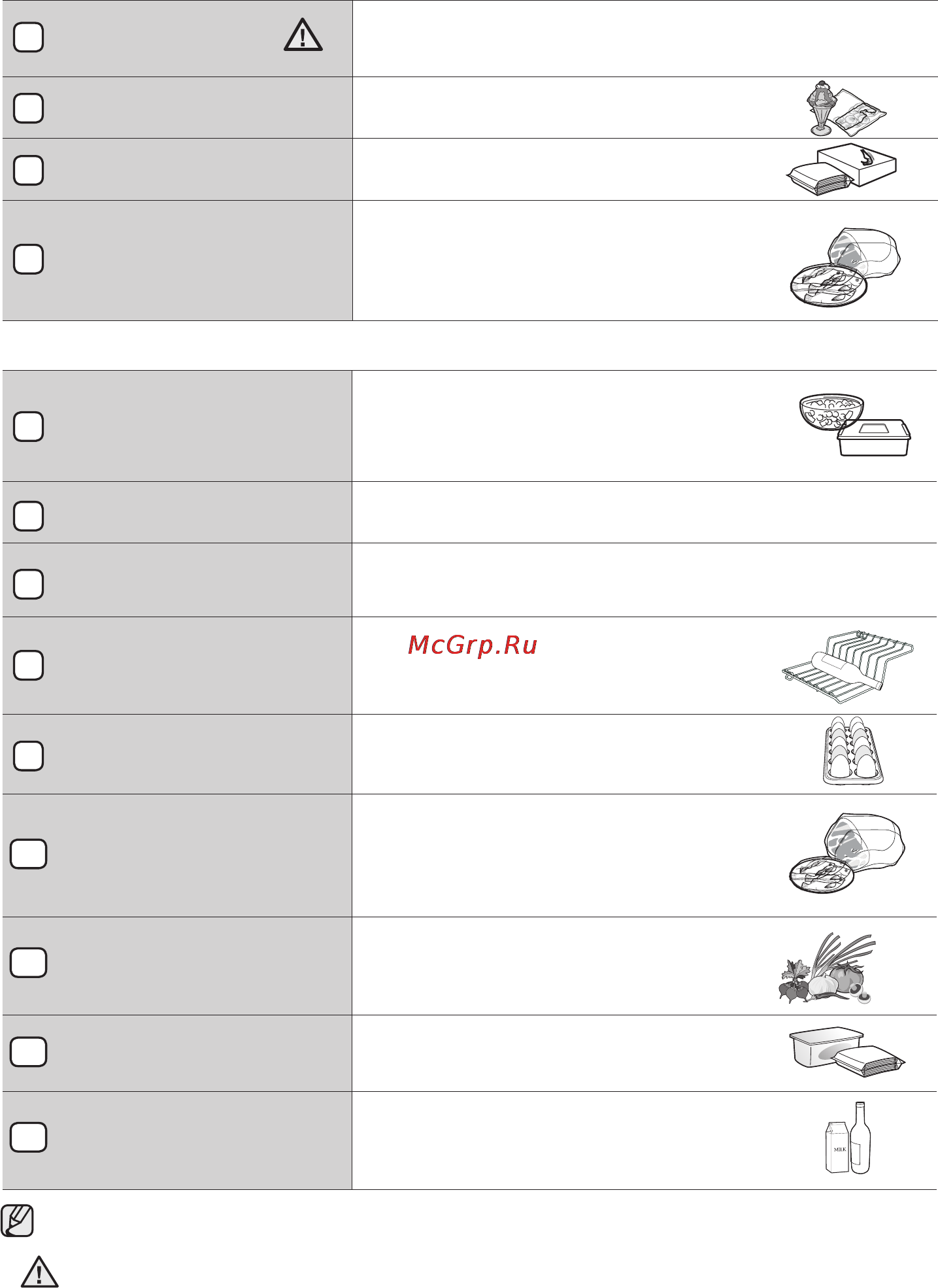
Task: Check the empty box in the milk carton row
Action: pyautogui.click(x=28, y=1137)
